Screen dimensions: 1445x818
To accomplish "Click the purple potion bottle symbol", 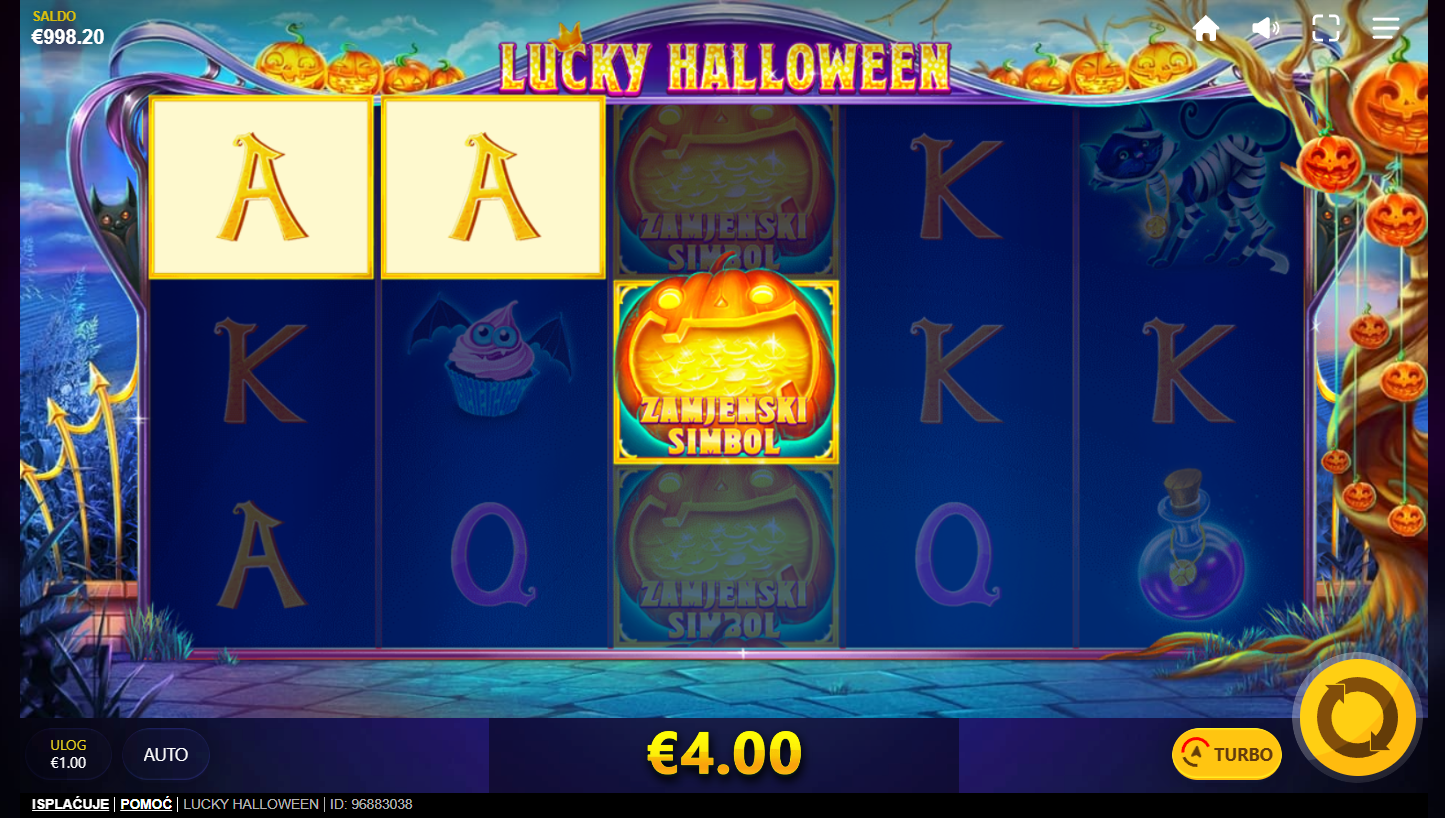I will click(1190, 545).
